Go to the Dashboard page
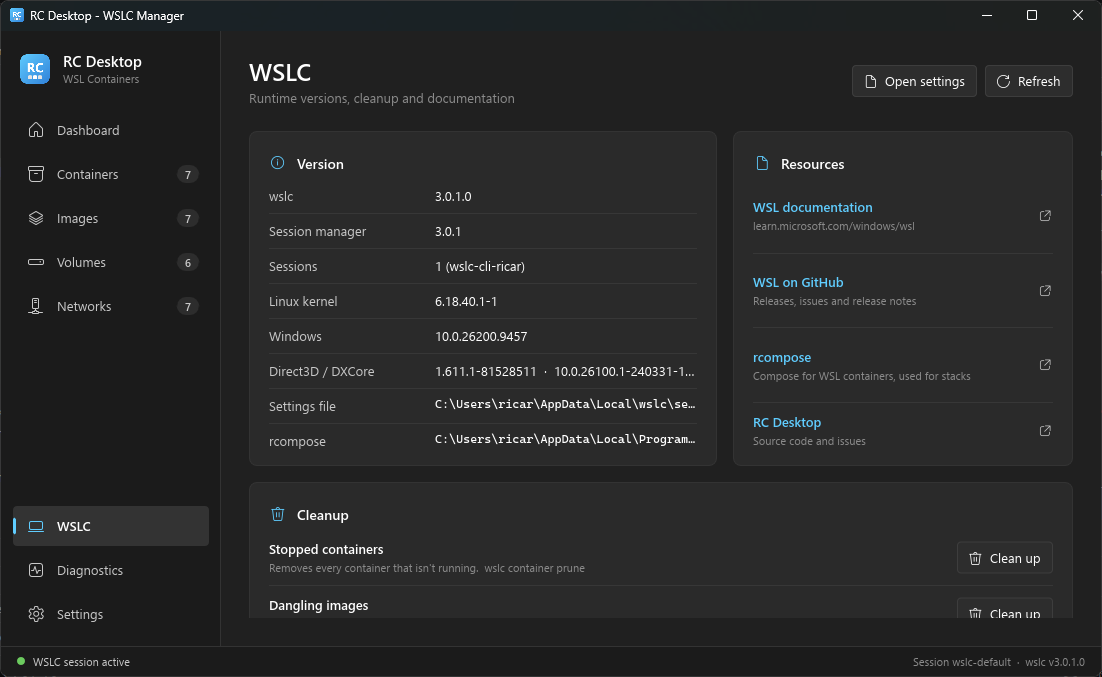Viewport: 1102px width, 677px height. click(111, 130)
